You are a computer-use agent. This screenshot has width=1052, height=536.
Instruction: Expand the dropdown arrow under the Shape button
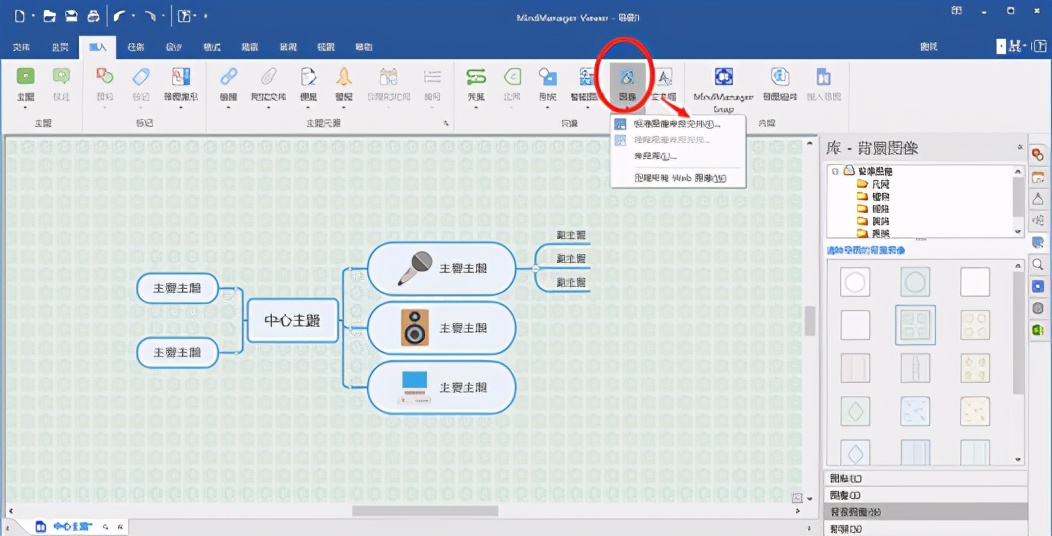[x=548, y=107]
